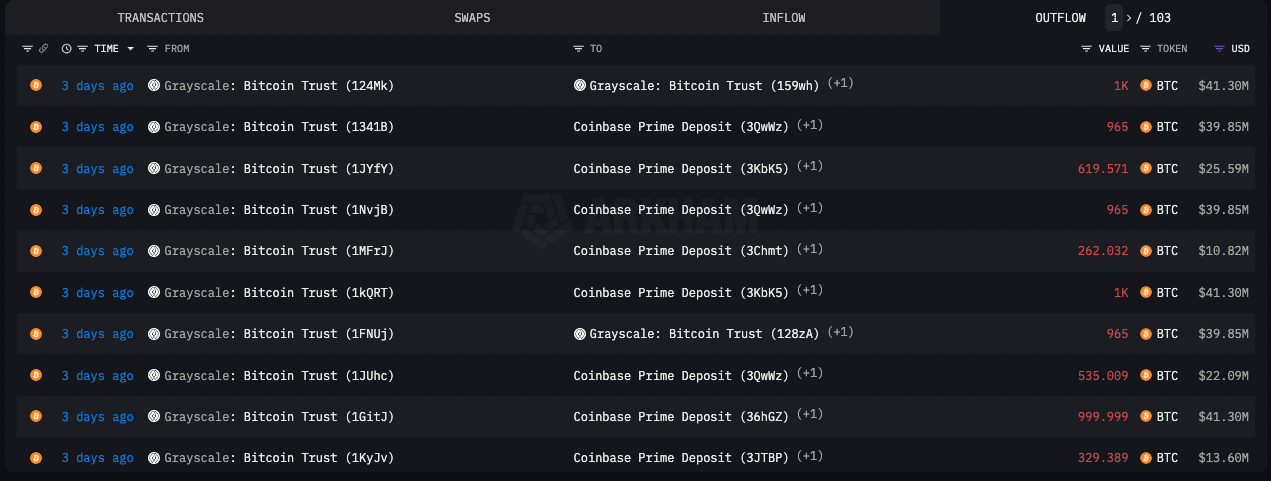The width and height of the screenshot is (1271, 481).
Task: Expand +1 badge beside Coinbase Prime 3JTBP
Action: pos(810,456)
